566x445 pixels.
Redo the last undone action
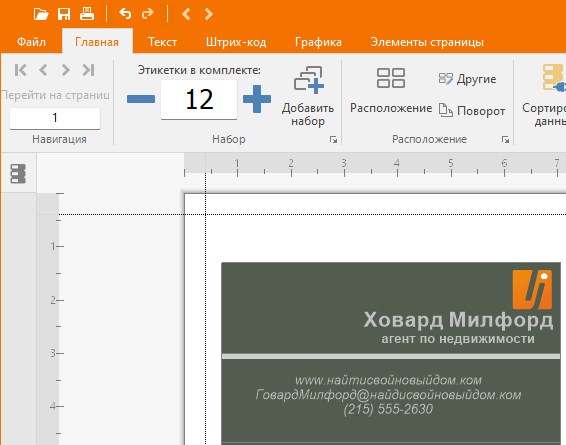[147, 14]
